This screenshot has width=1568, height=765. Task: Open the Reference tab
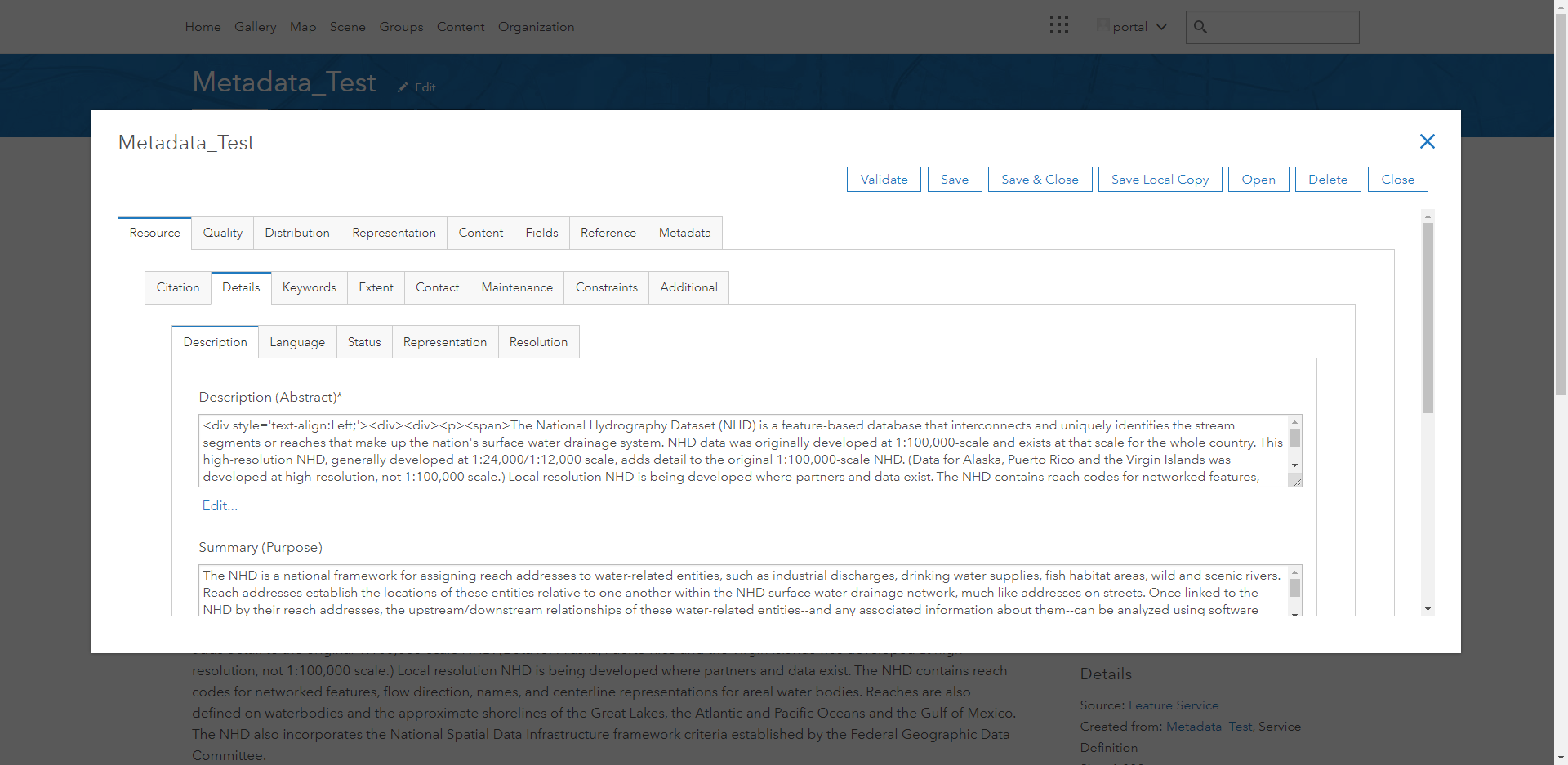[608, 233]
